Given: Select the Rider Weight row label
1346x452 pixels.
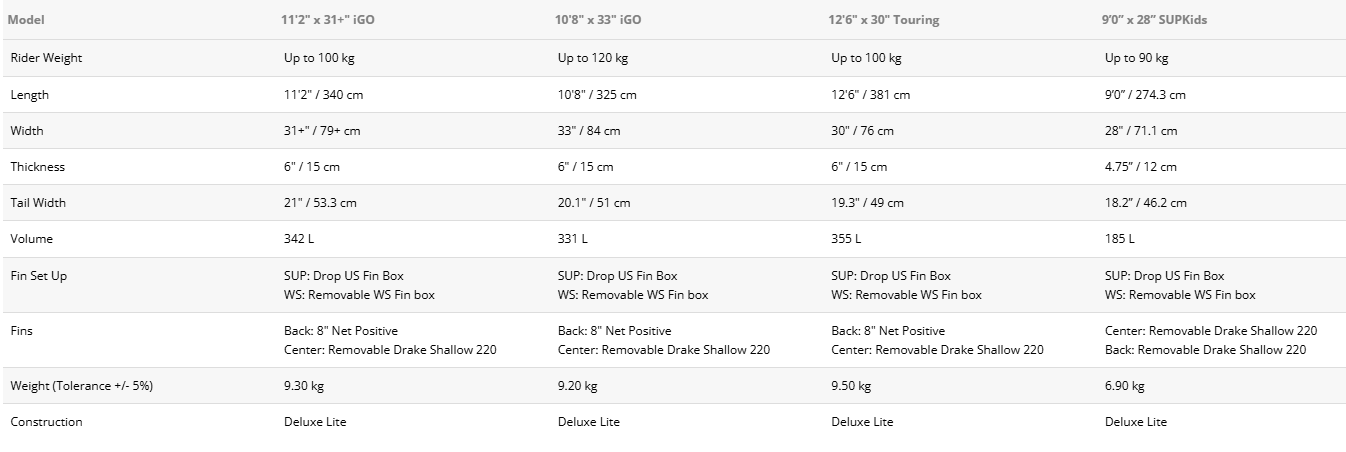Looking at the screenshot, I should [46, 58].
